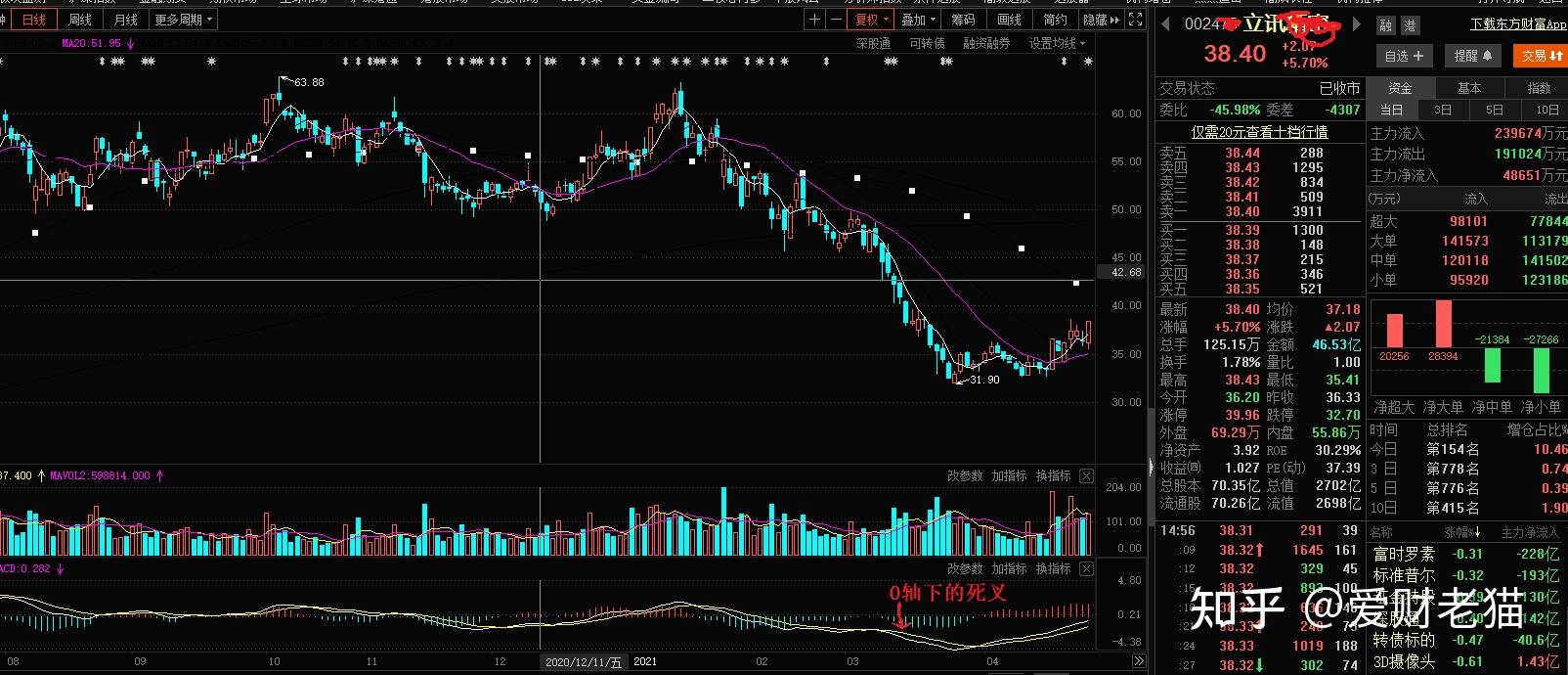Viewport: 1568px width, 675px height.
Task: Click volume panel 换指标 button
Action: [x=1053, y=476]
